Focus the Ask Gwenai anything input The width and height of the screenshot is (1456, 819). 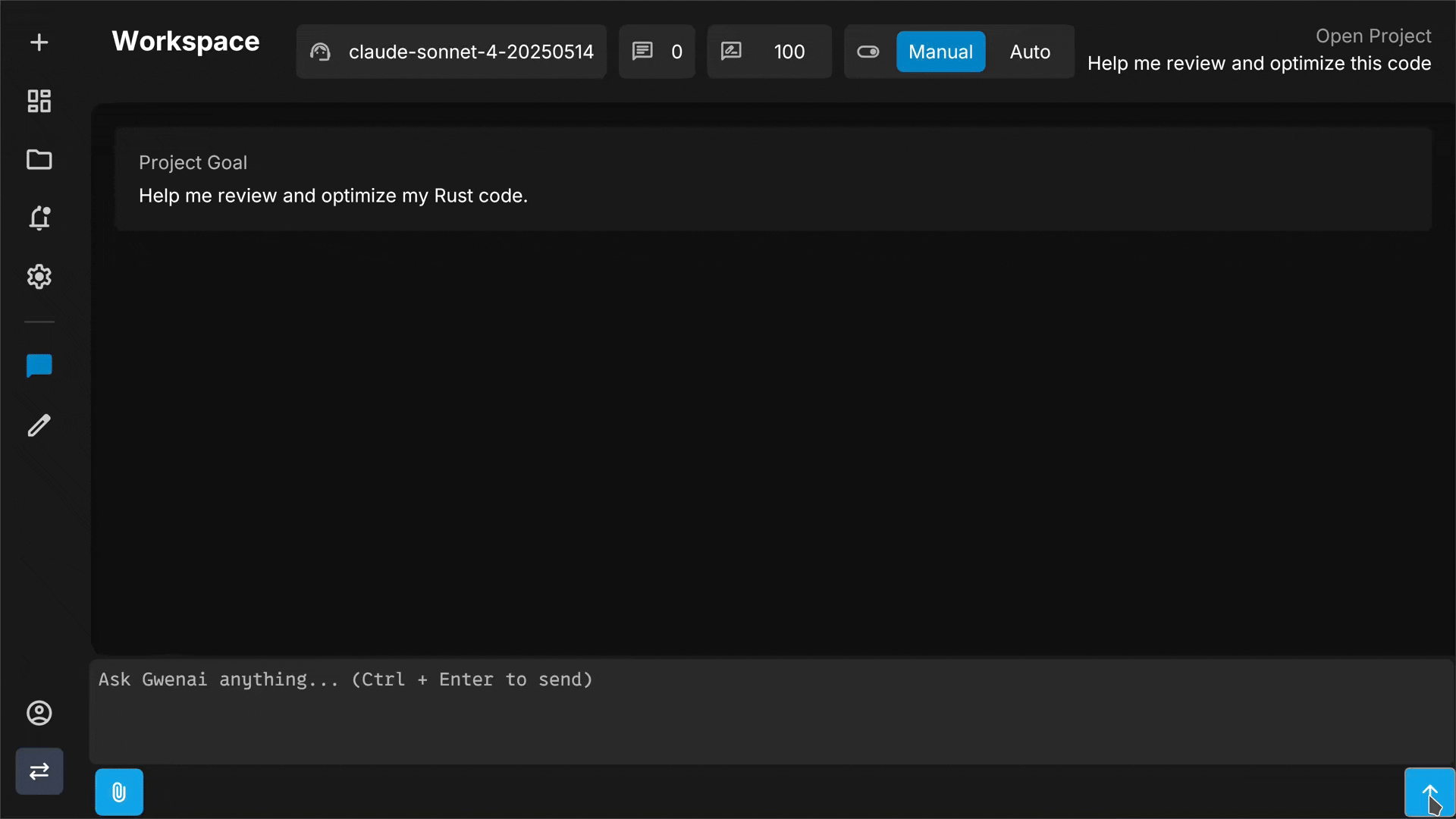click(770, 711)
